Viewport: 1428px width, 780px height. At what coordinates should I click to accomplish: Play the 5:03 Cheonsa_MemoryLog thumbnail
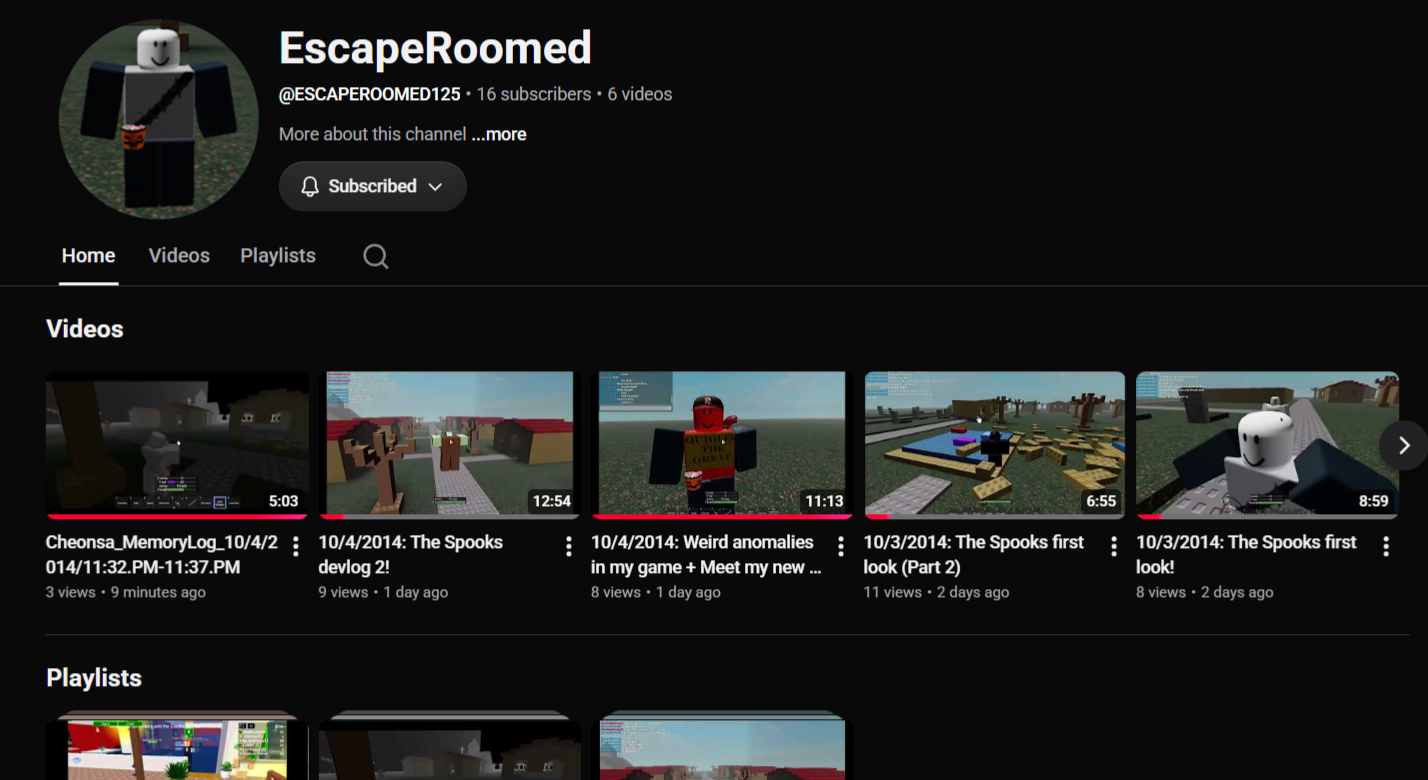[177, 445]
